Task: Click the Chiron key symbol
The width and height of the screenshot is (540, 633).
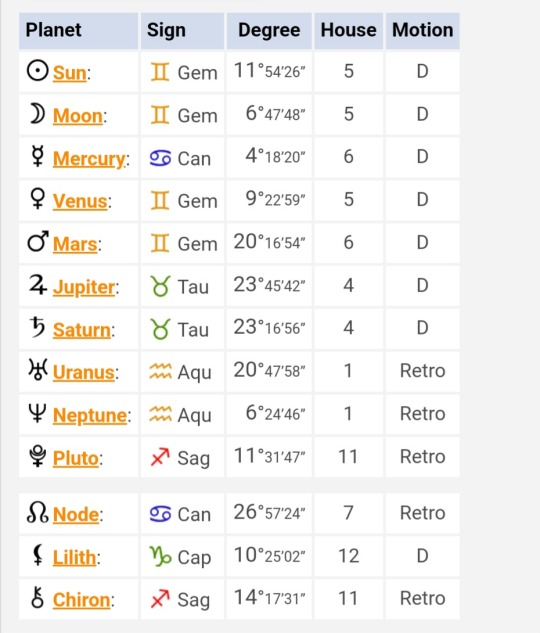Action: point(38,598)
